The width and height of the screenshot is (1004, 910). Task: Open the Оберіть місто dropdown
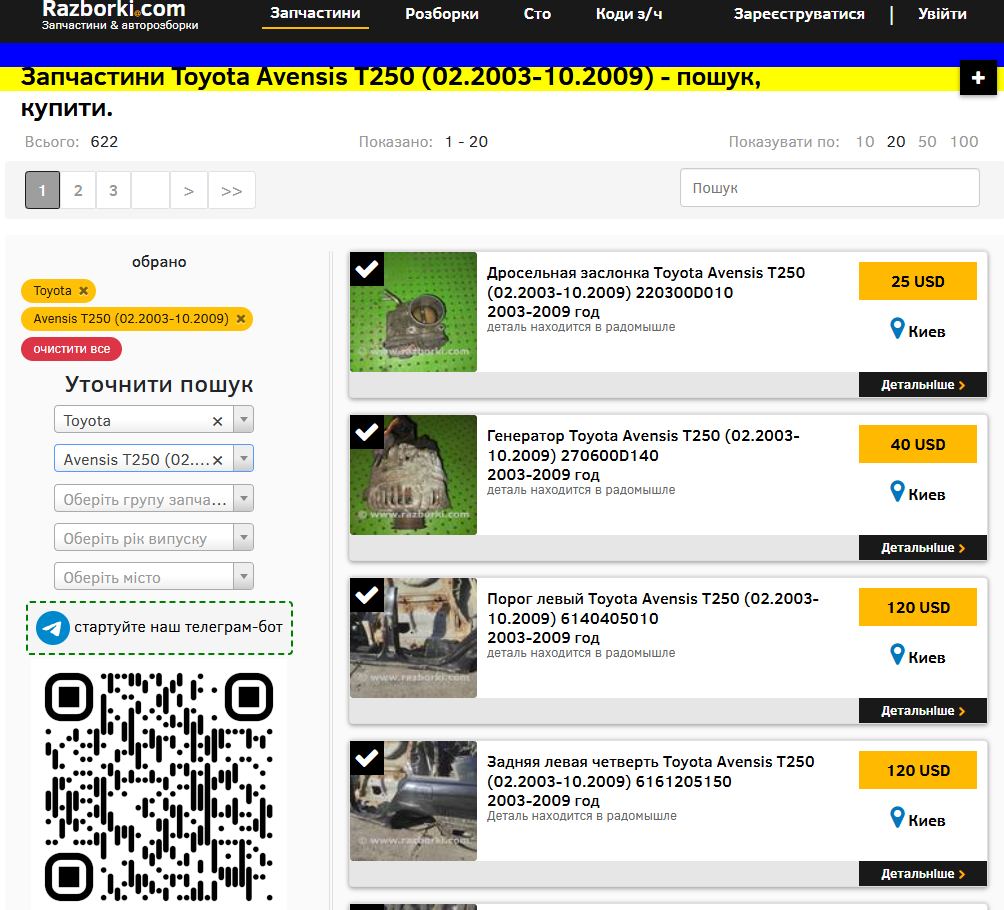pyautogui.click(x=154, y=577)
